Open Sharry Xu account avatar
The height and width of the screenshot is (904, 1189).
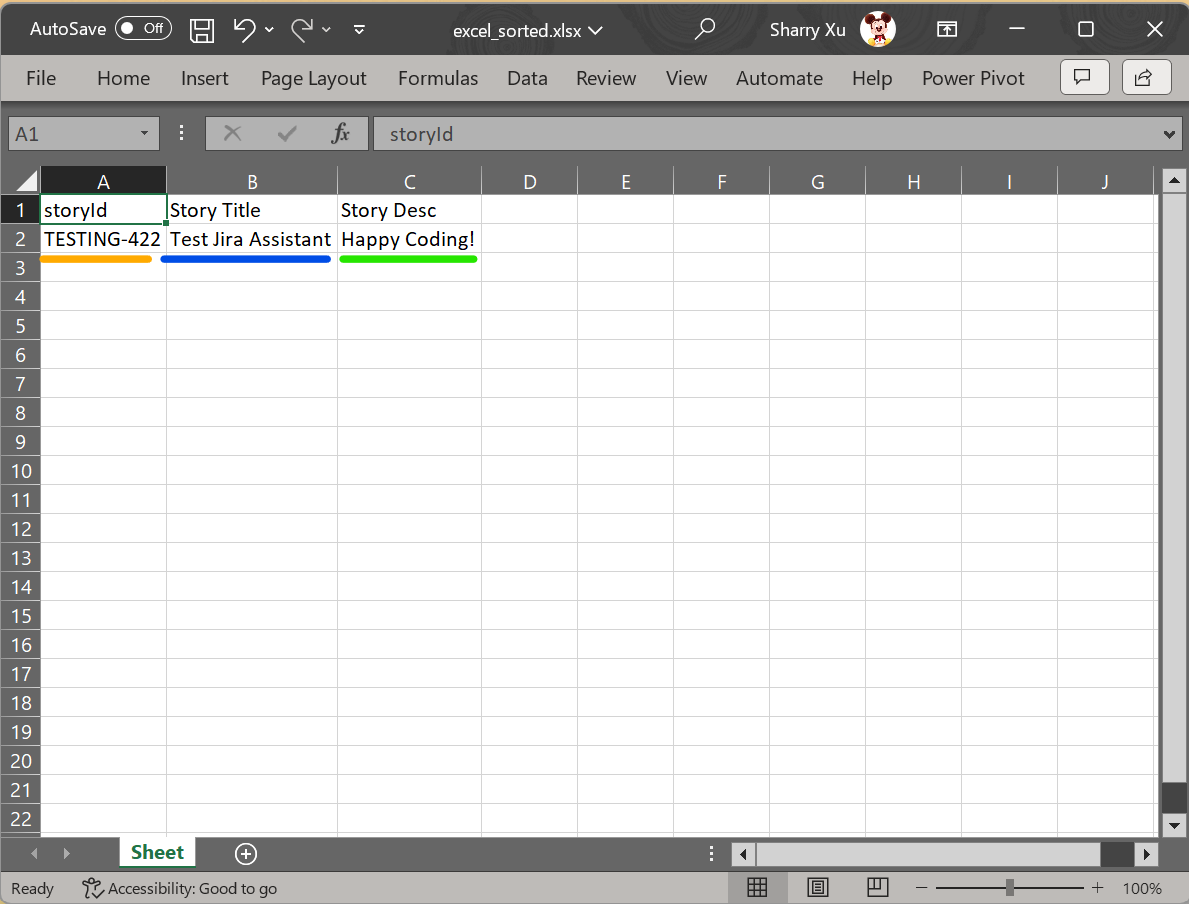[877, 29]
